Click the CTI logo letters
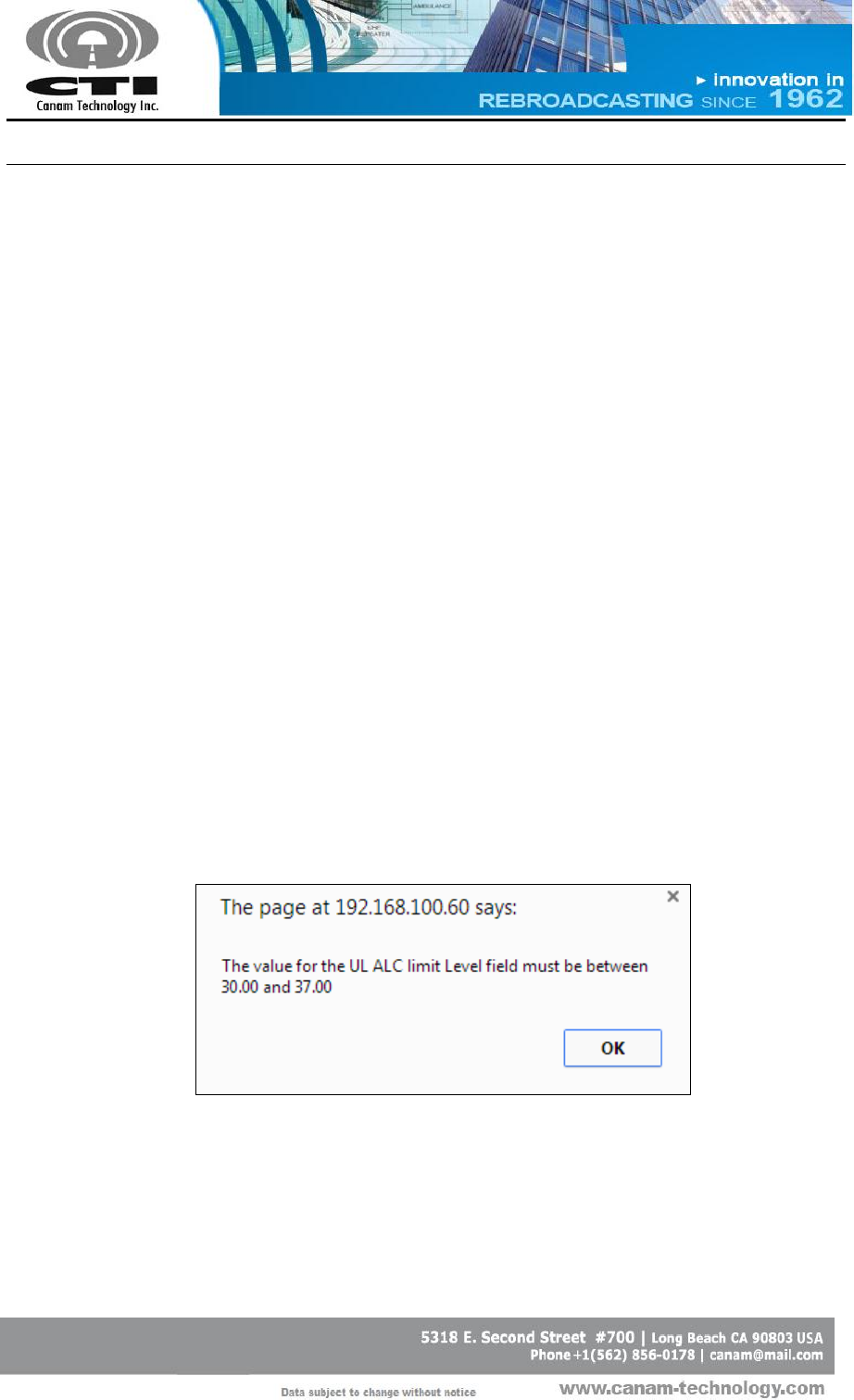Screen dimensions: 854x1400 tap(93, 86)
